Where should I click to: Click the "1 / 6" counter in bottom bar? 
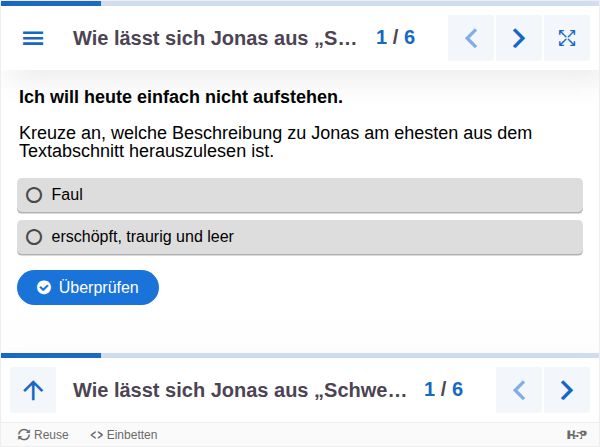point(443,390)
